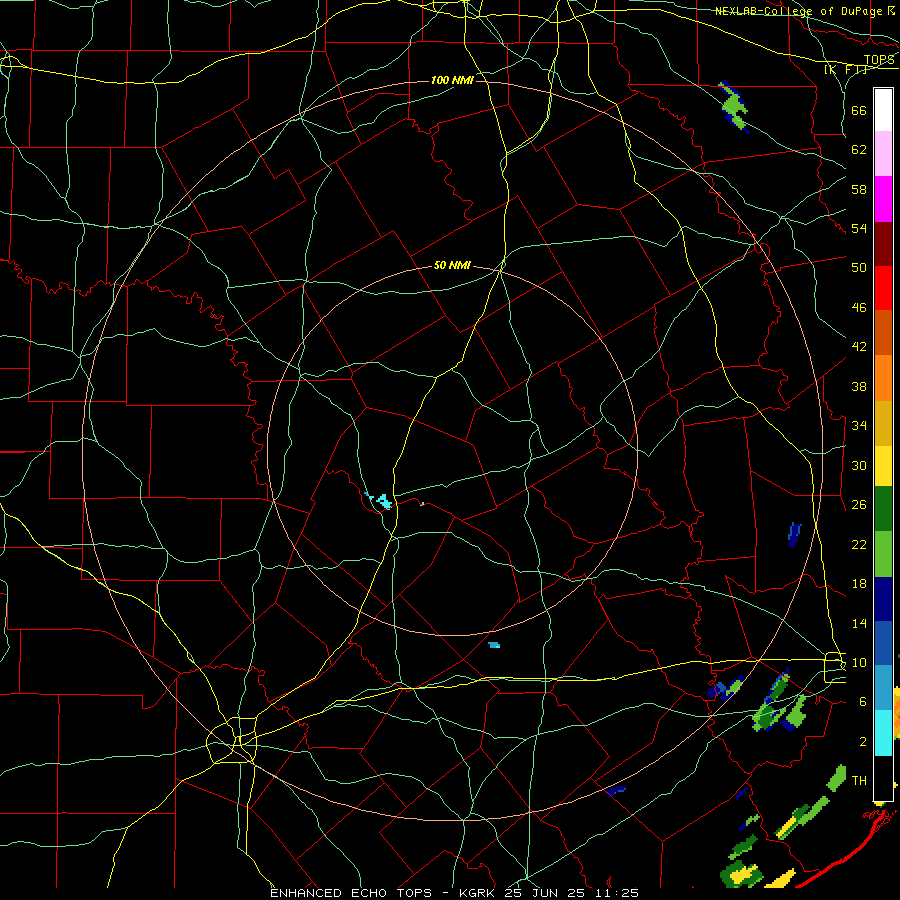This screenshot has width=900, height=900.
Task: Click the legend value "30"
Action: pos(859,465)
